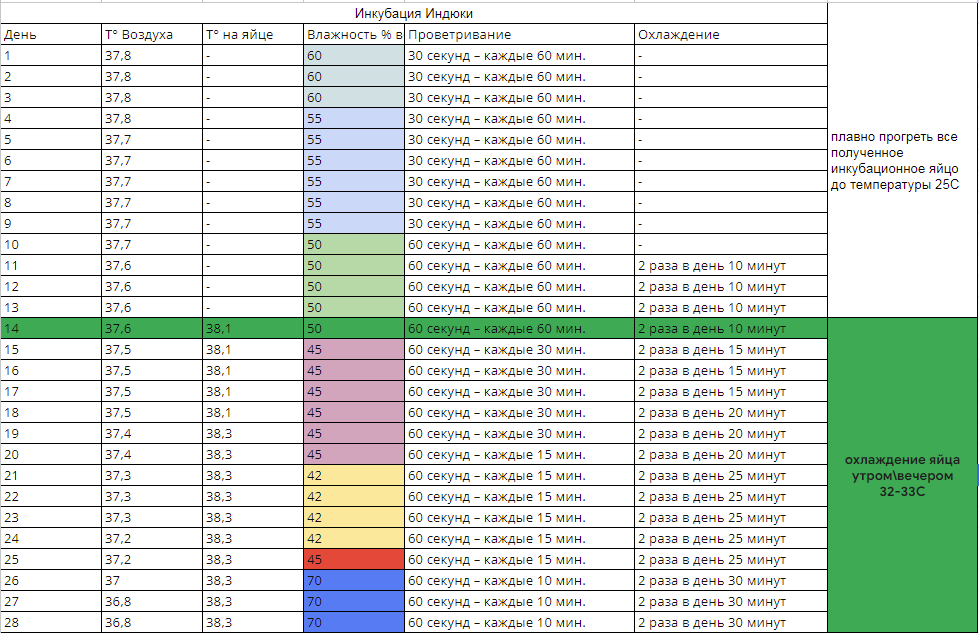Select cooling cell '2 раза в день 10 минут' in day 11 row
The height and width of the screenshot is (633, 979).
coord(731,265)
